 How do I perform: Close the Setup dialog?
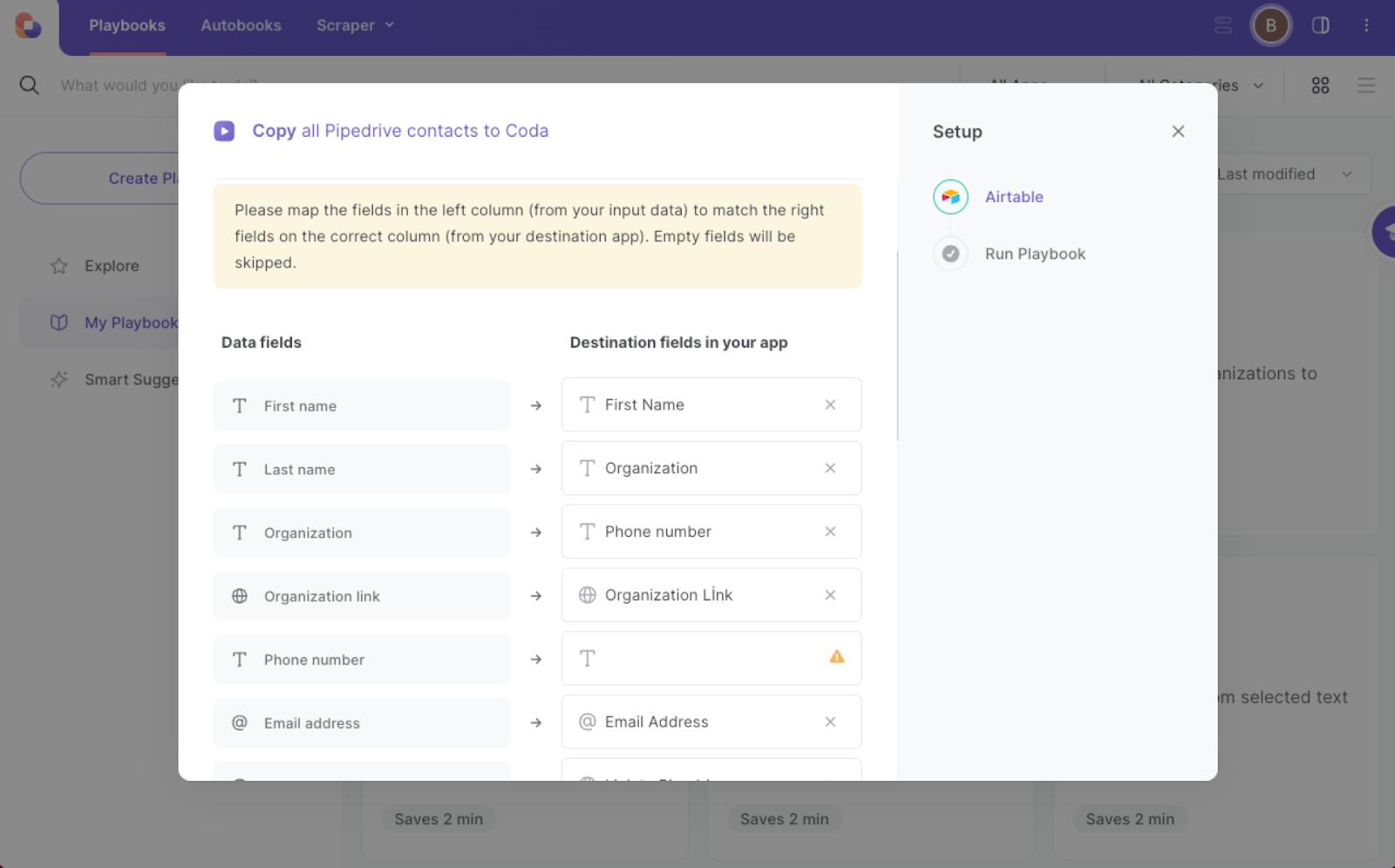click(1178, 131)
